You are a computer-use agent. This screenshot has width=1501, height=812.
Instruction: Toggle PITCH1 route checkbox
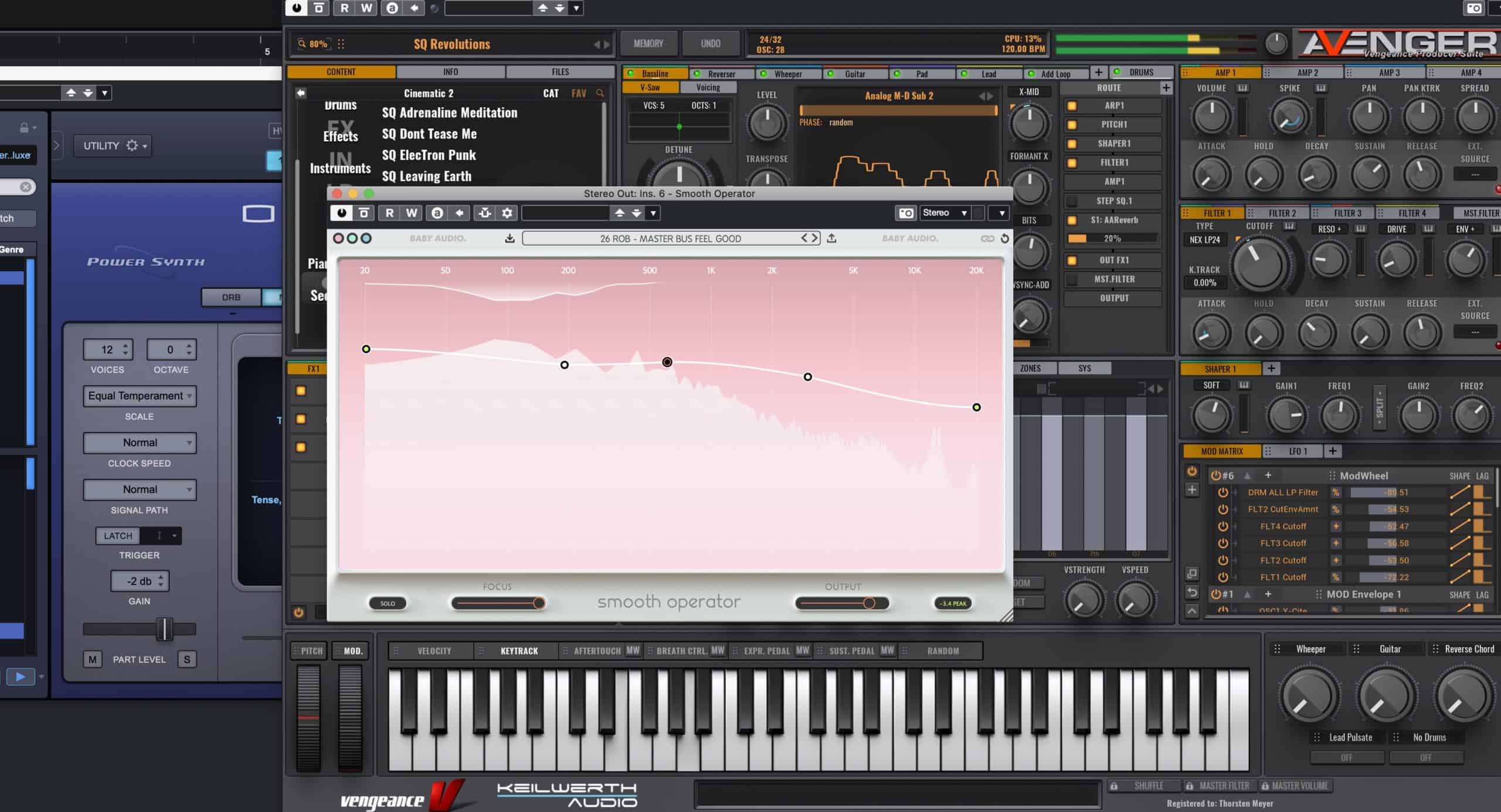tap(1072, 125)
